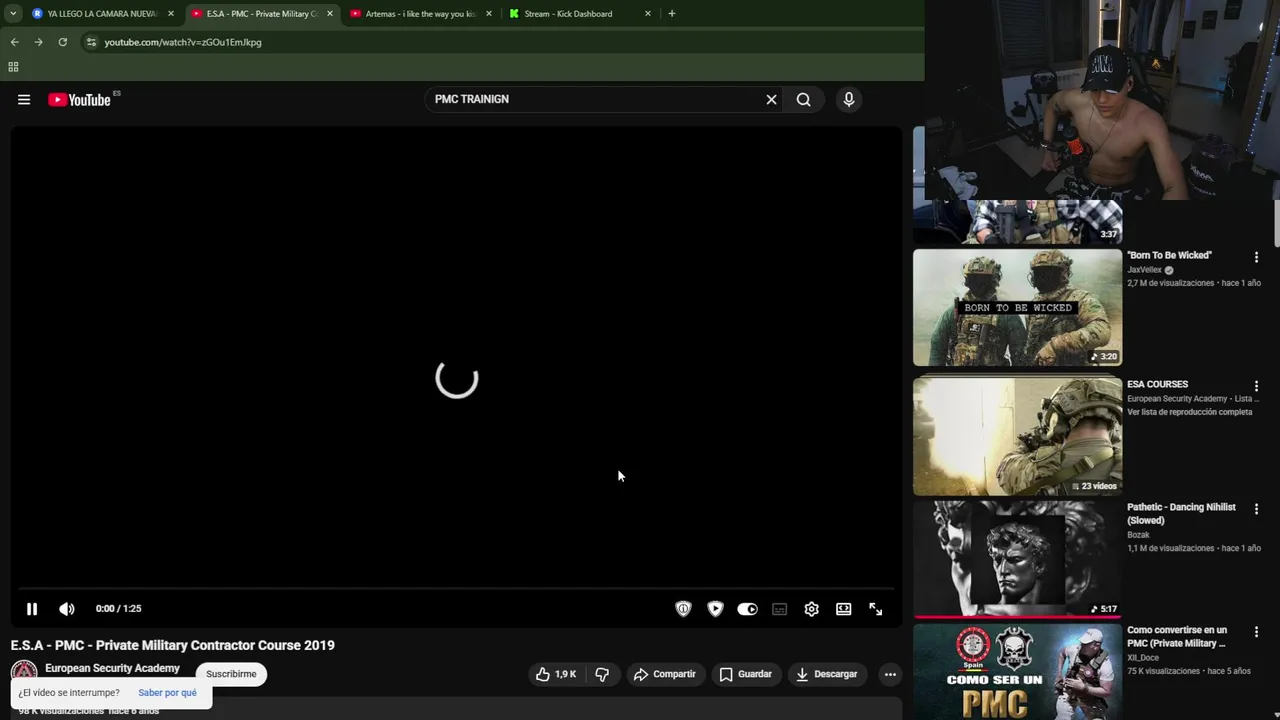This screenshot has height=720, width=1280.
Task: Open the ESA COURSES playlist thumbnail
Action: (1017, 436)
